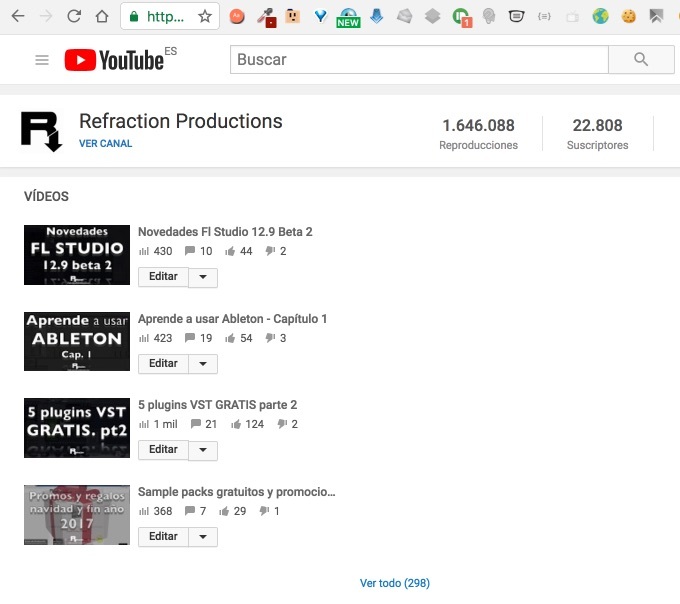Screen dimensions: 680x604
Task: Open video title Novedades Fl Studio 12.9 Beta 2
Action: tap(225, 232)
